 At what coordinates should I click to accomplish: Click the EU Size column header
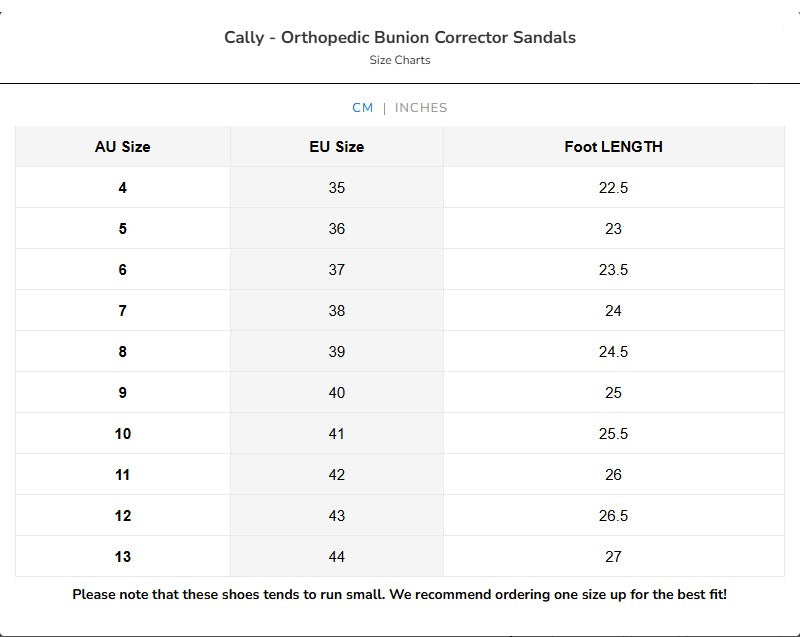point(337,146)
